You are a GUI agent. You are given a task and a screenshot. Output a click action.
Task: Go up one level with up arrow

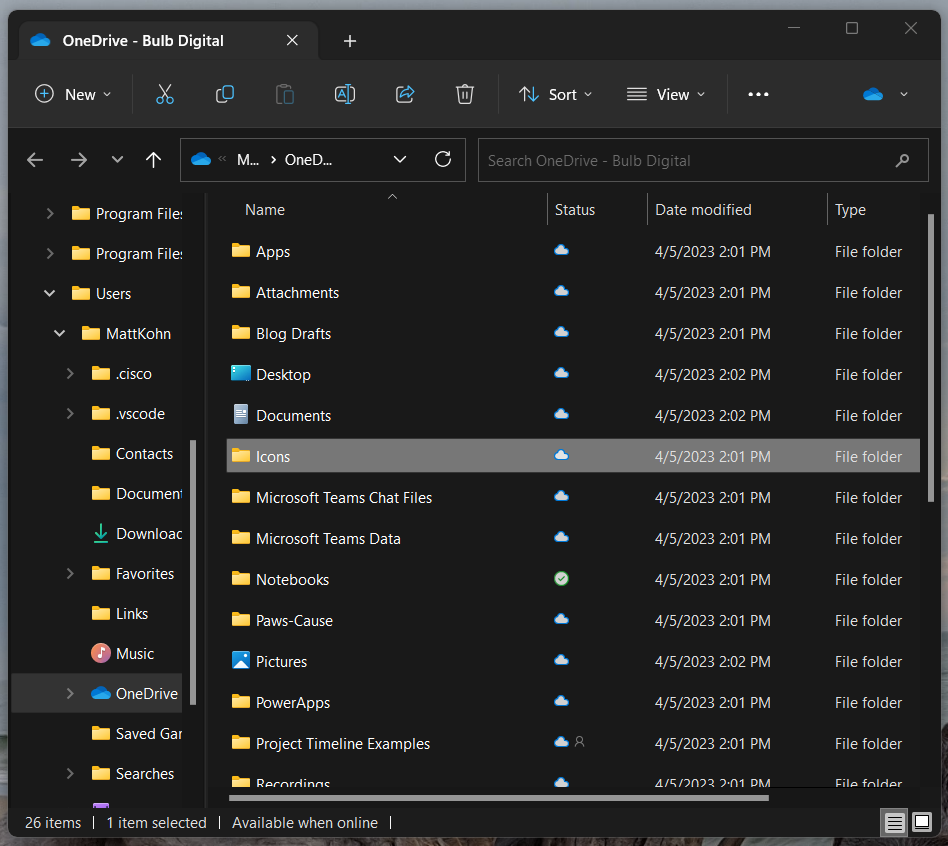tap(154, 160)
